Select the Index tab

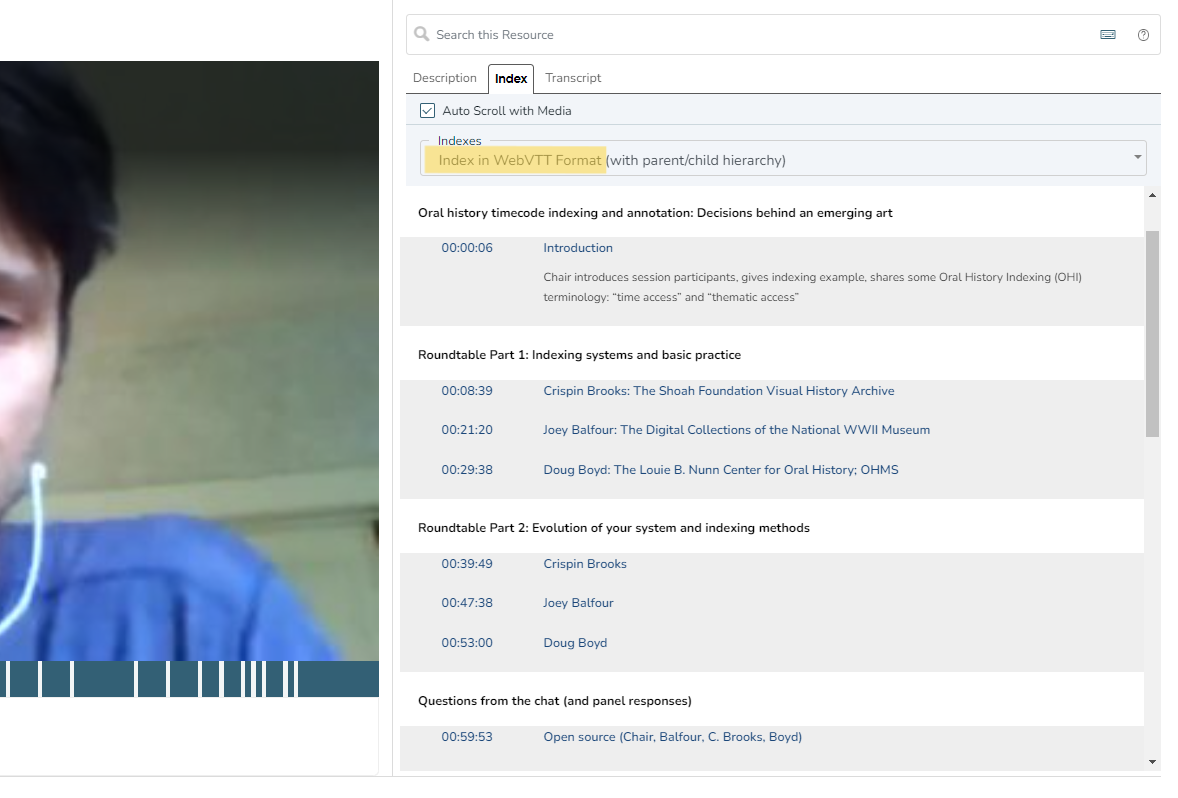point(511,78)
